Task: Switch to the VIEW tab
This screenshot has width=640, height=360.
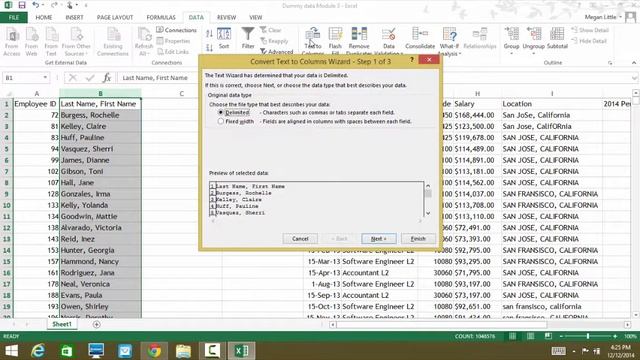Action: 256,18
